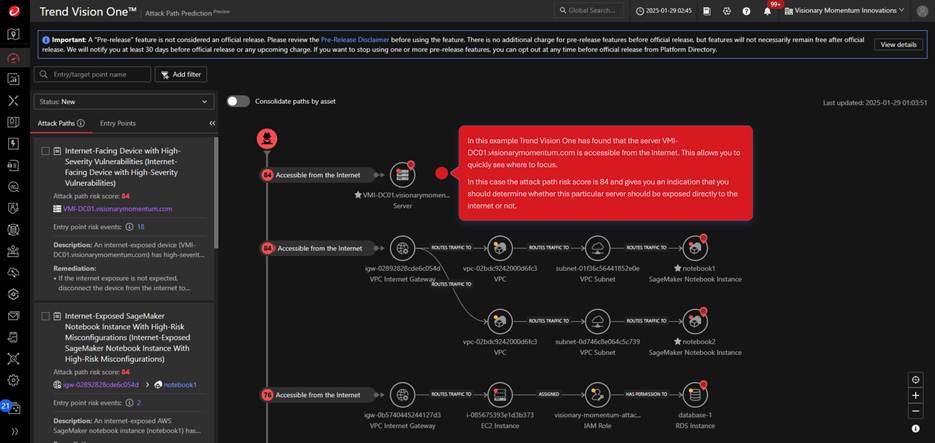Zoom in with the plus button
The width and height of the screenshot is (935, 443).
click(x=915, y=395)
